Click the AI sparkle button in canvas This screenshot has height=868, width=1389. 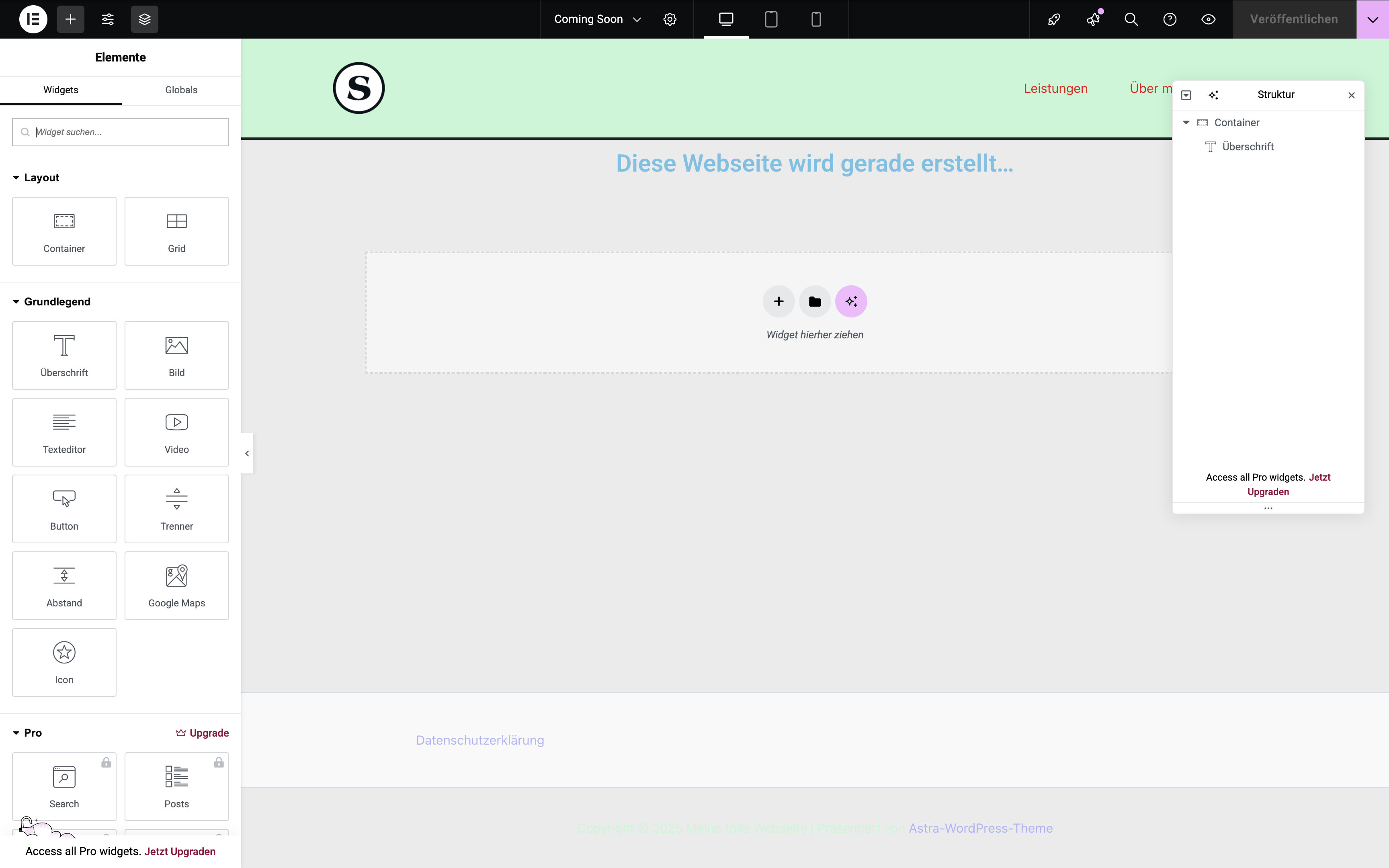click(x=850, y=301)
